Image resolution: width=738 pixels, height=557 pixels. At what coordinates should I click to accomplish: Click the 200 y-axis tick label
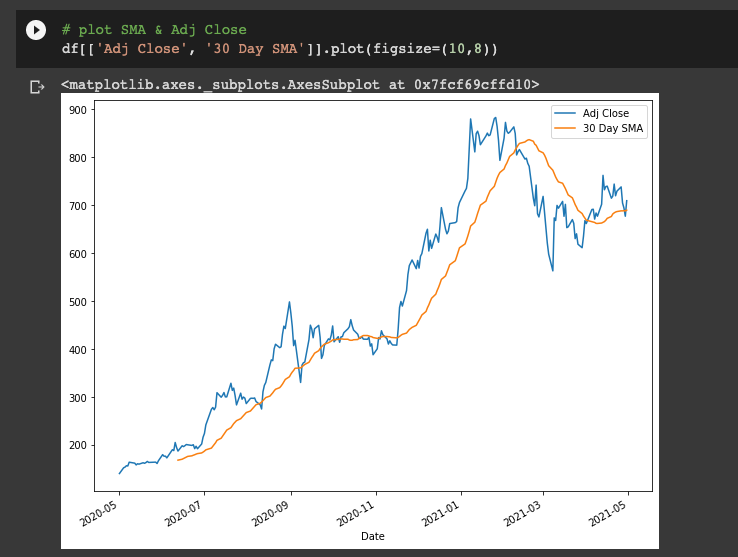click(77, 445)
